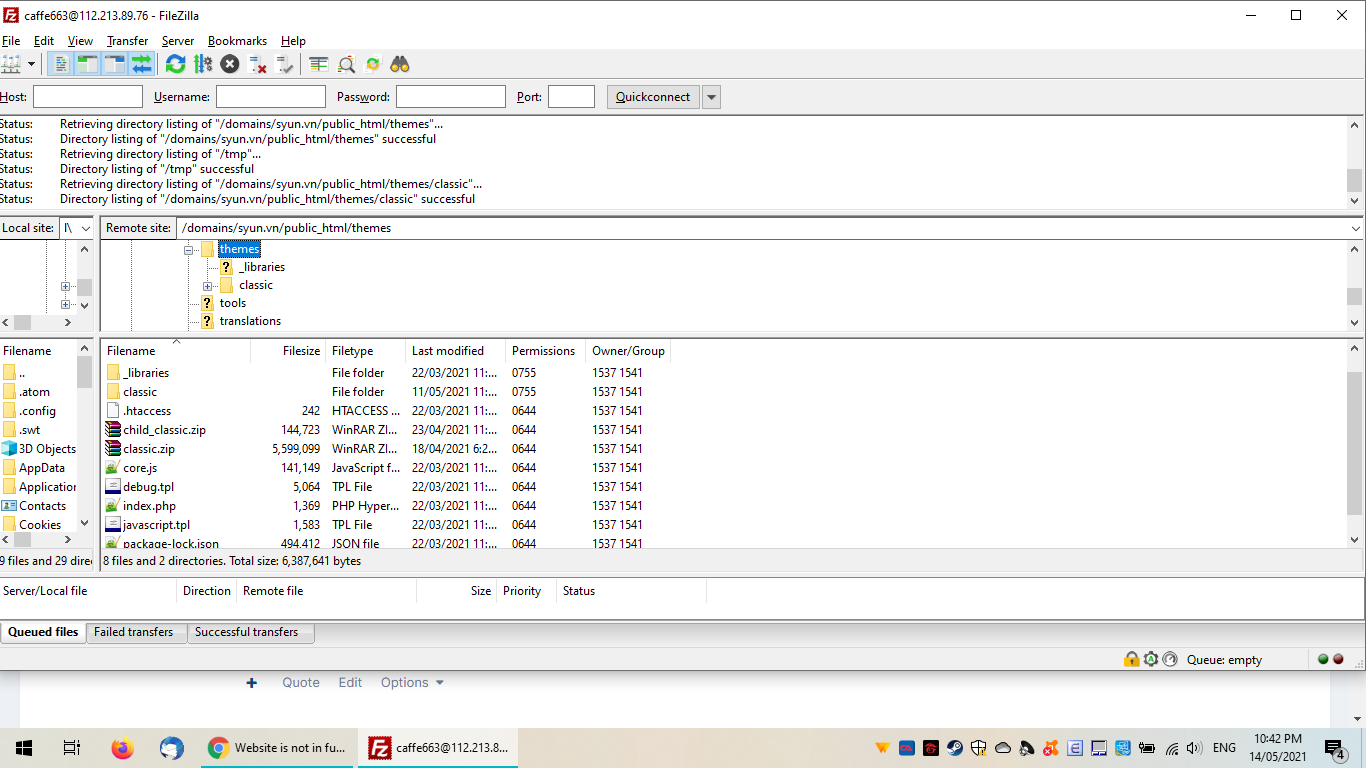Viewport: 1366px width, 768px height.
Task: Open the Site Manager icon
Action: (x=11, y=64)
